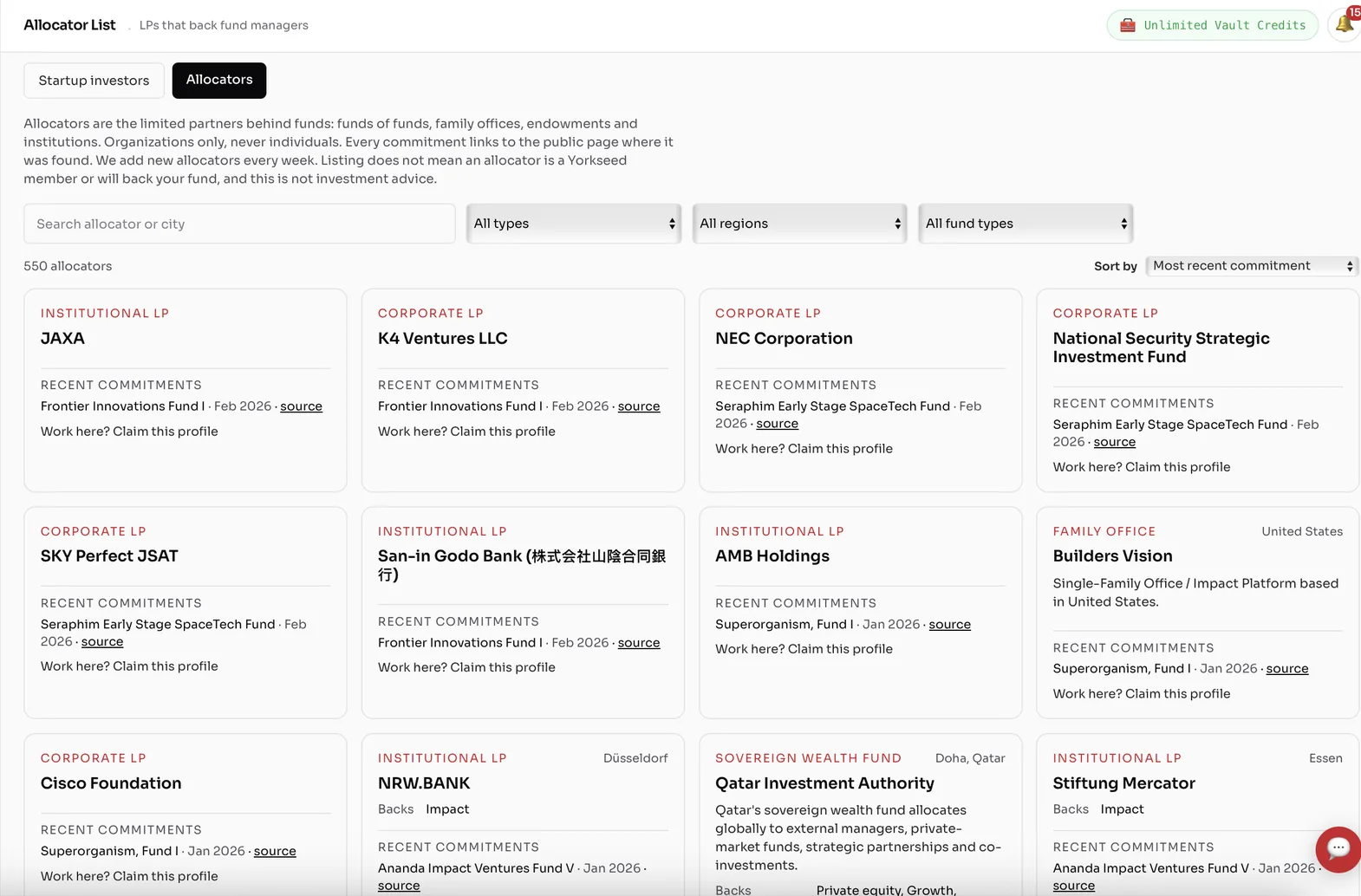Click the Allocator List page title
Screen dimensions: 1361x896
(x=69, y=25)
